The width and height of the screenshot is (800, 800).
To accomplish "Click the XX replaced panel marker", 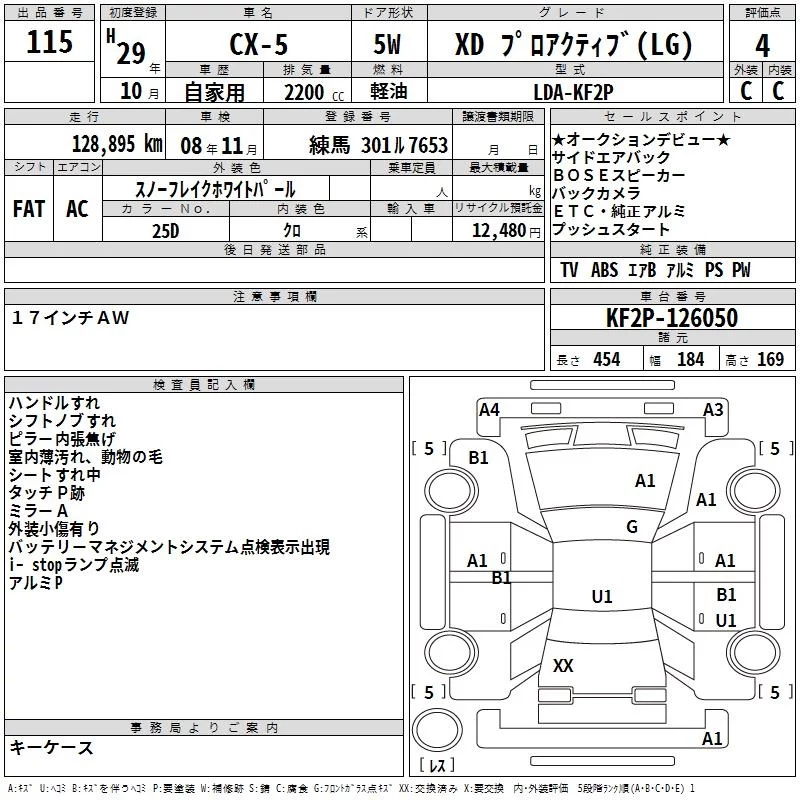I will [563, 665].
